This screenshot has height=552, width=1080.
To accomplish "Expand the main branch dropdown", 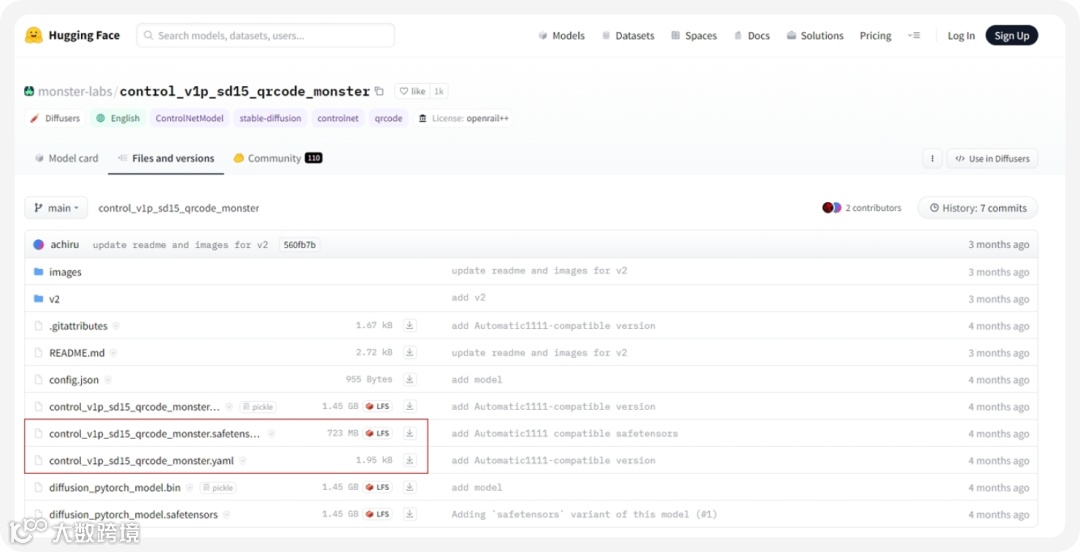I will coord(56,207).
